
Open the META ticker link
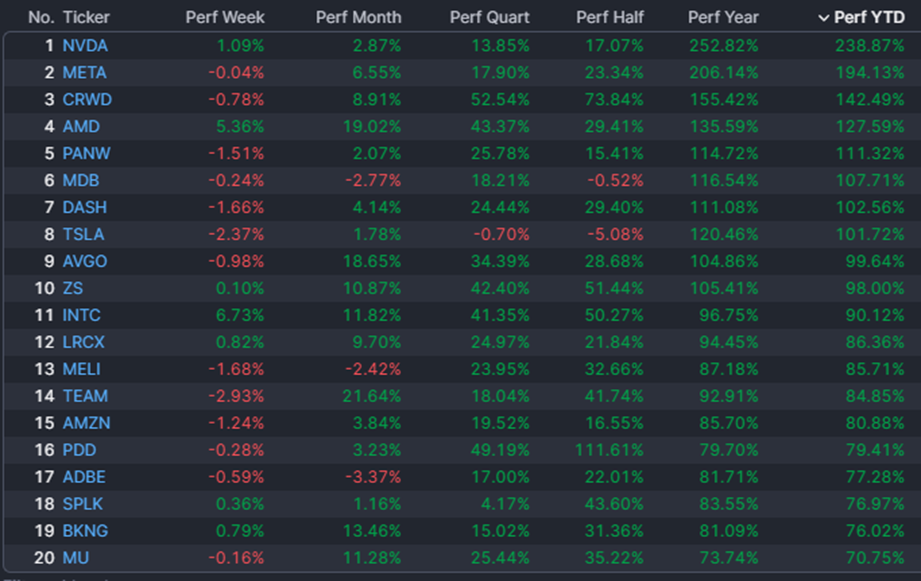point(85,73)
